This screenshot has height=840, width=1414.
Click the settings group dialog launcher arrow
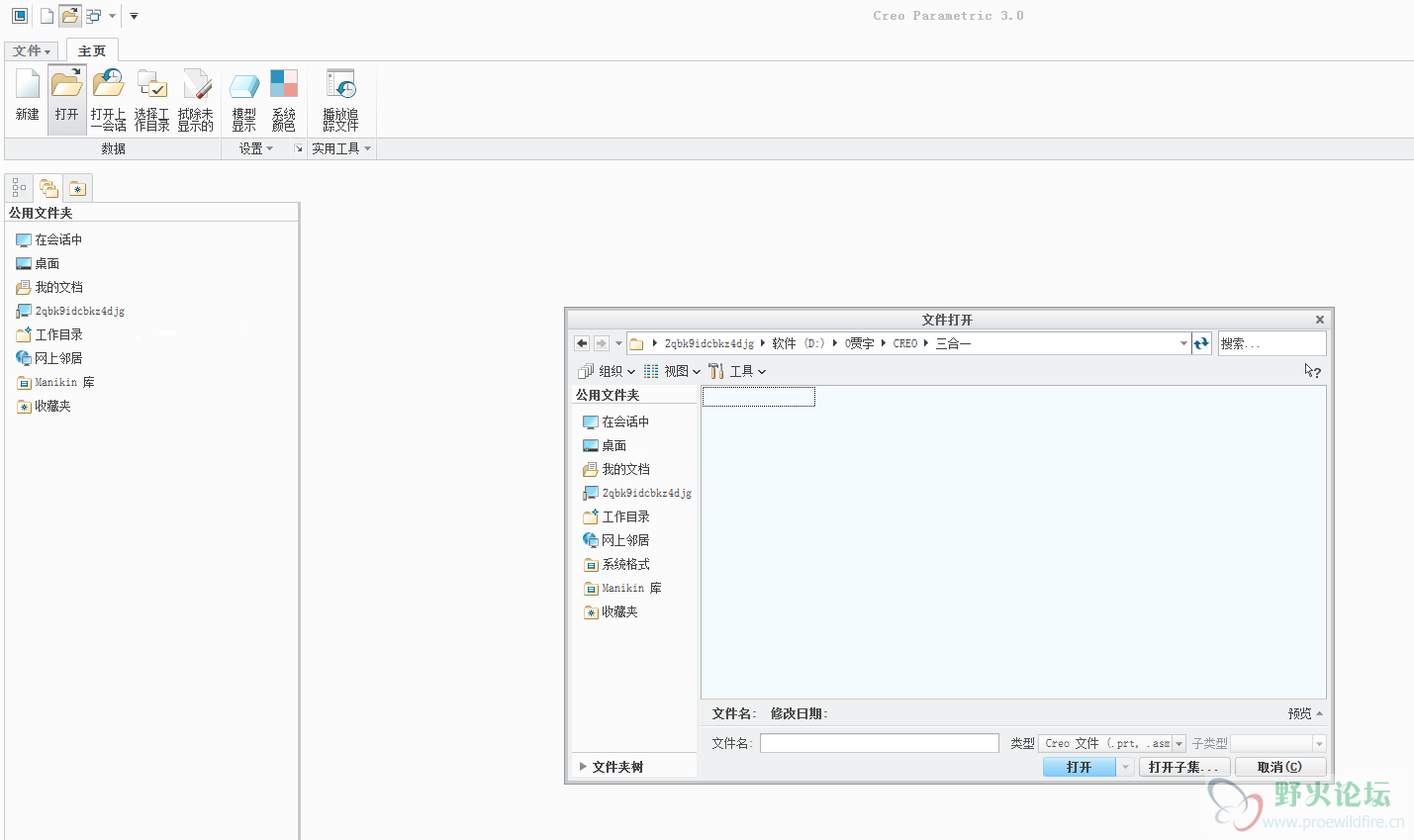point(298,148)
